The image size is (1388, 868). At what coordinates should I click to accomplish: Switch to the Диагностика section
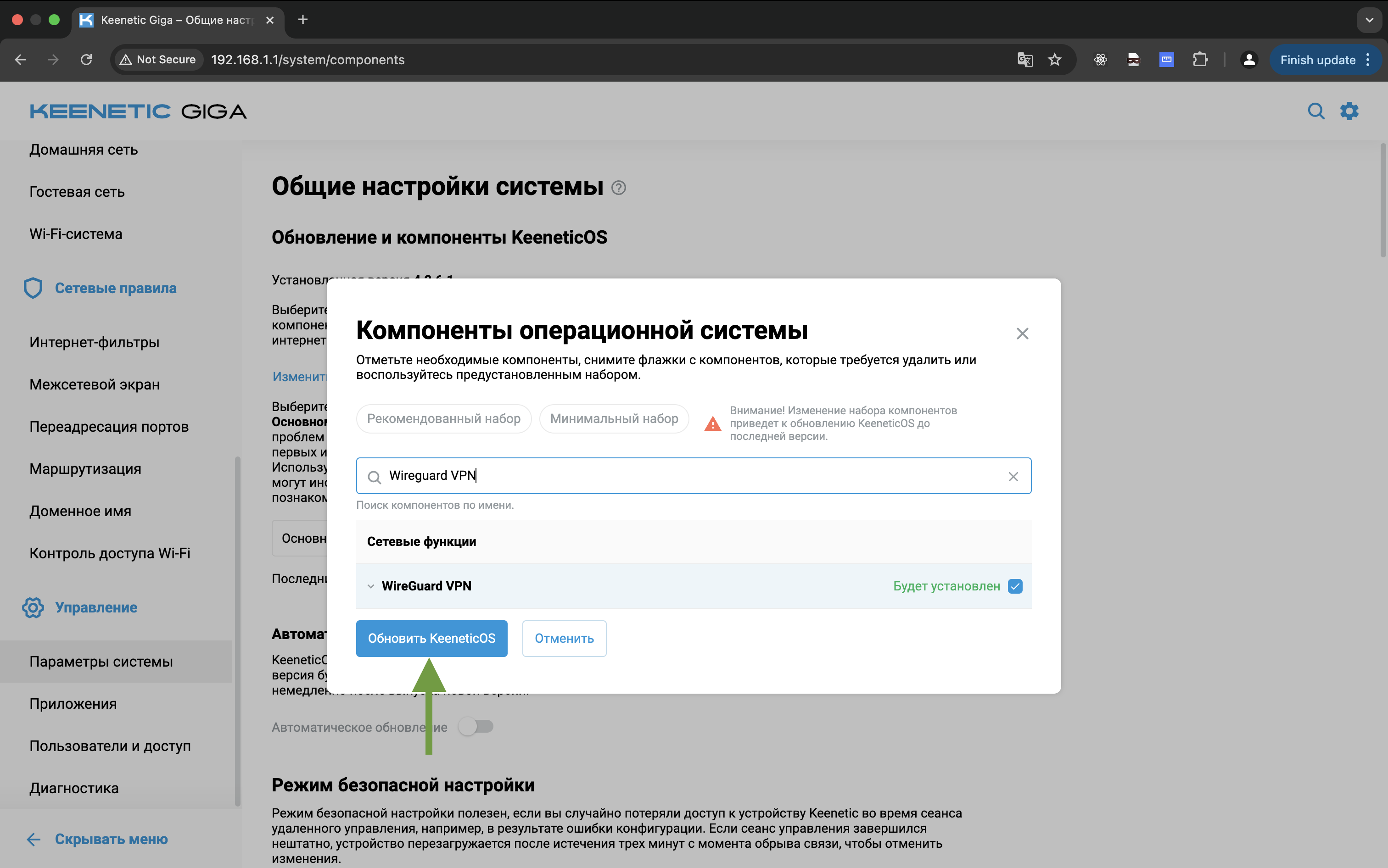tap(74, 788)
